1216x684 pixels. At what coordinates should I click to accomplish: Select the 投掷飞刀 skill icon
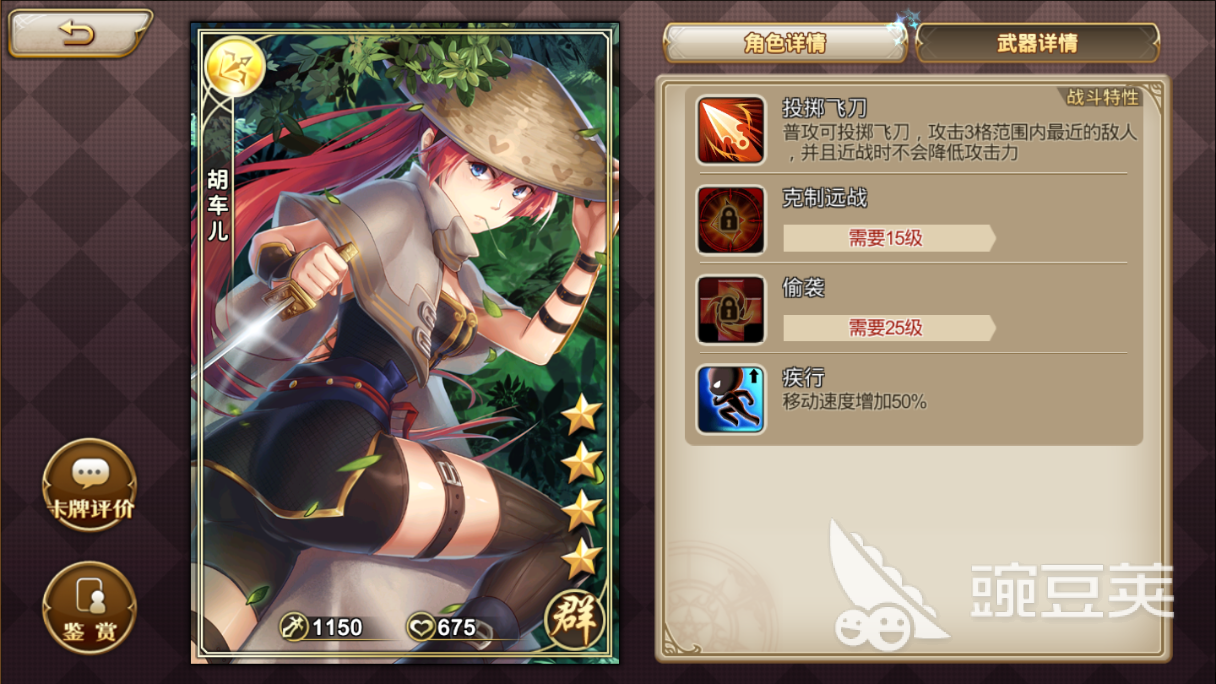pyautogui.click(x=731, y=130)
